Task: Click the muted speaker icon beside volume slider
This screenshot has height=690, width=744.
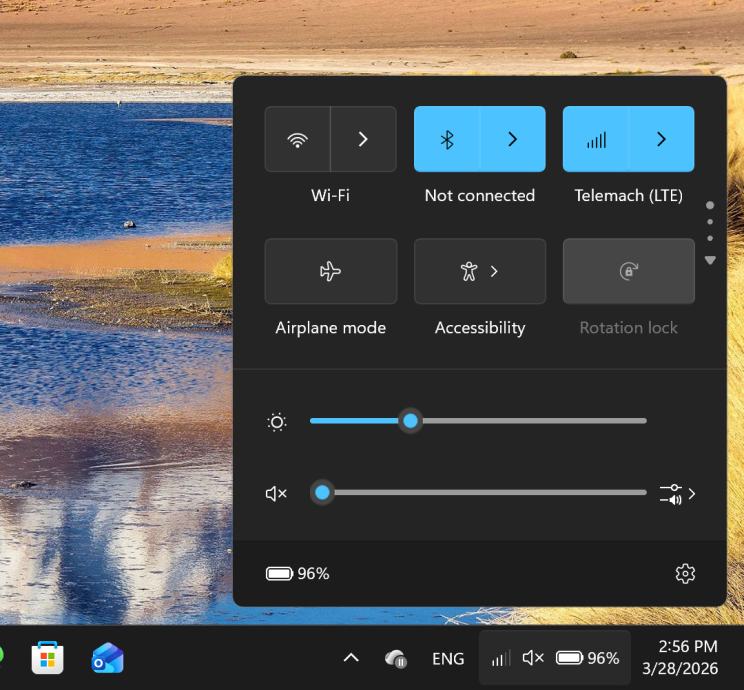Action: coord(276,493)
